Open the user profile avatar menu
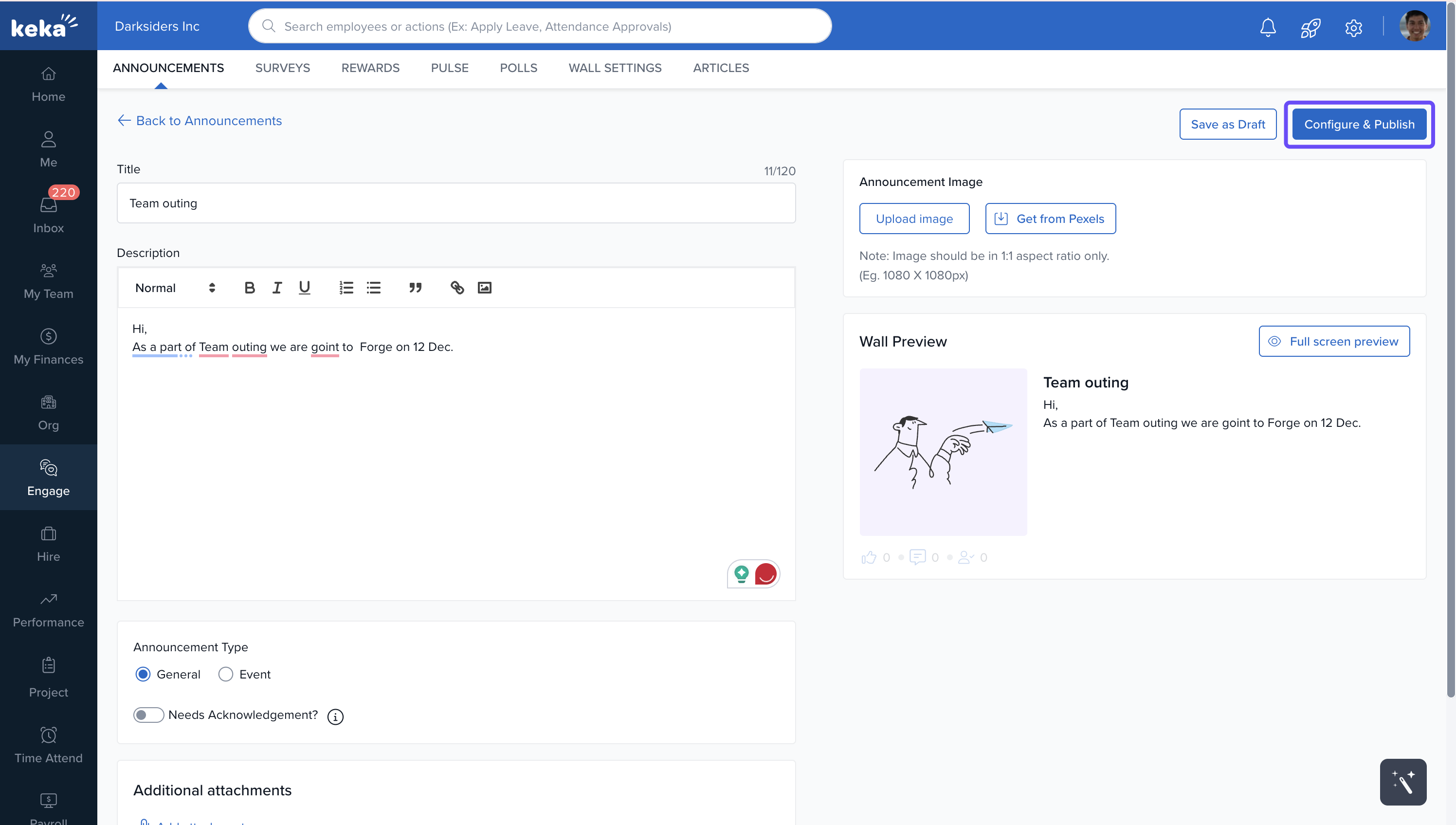This screenshot has width=1456, height=825. click(x=1414, y=27)
